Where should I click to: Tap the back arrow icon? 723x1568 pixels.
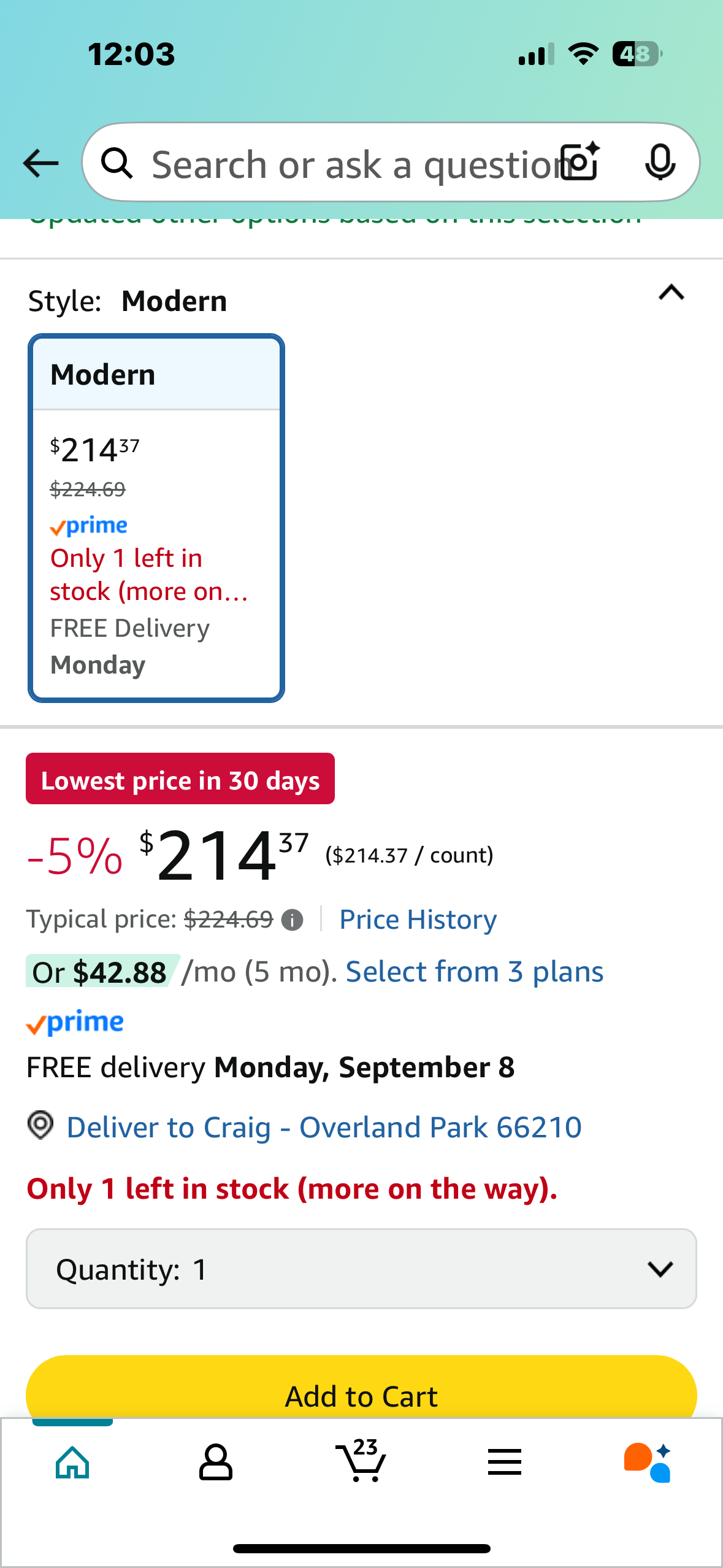tap(40, 163)
